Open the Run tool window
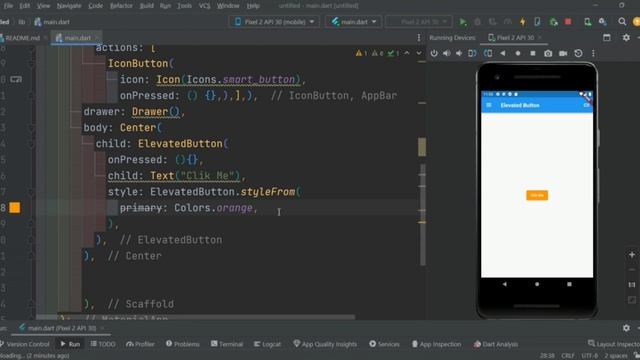The image size is (640, 360). pos(70,344)
